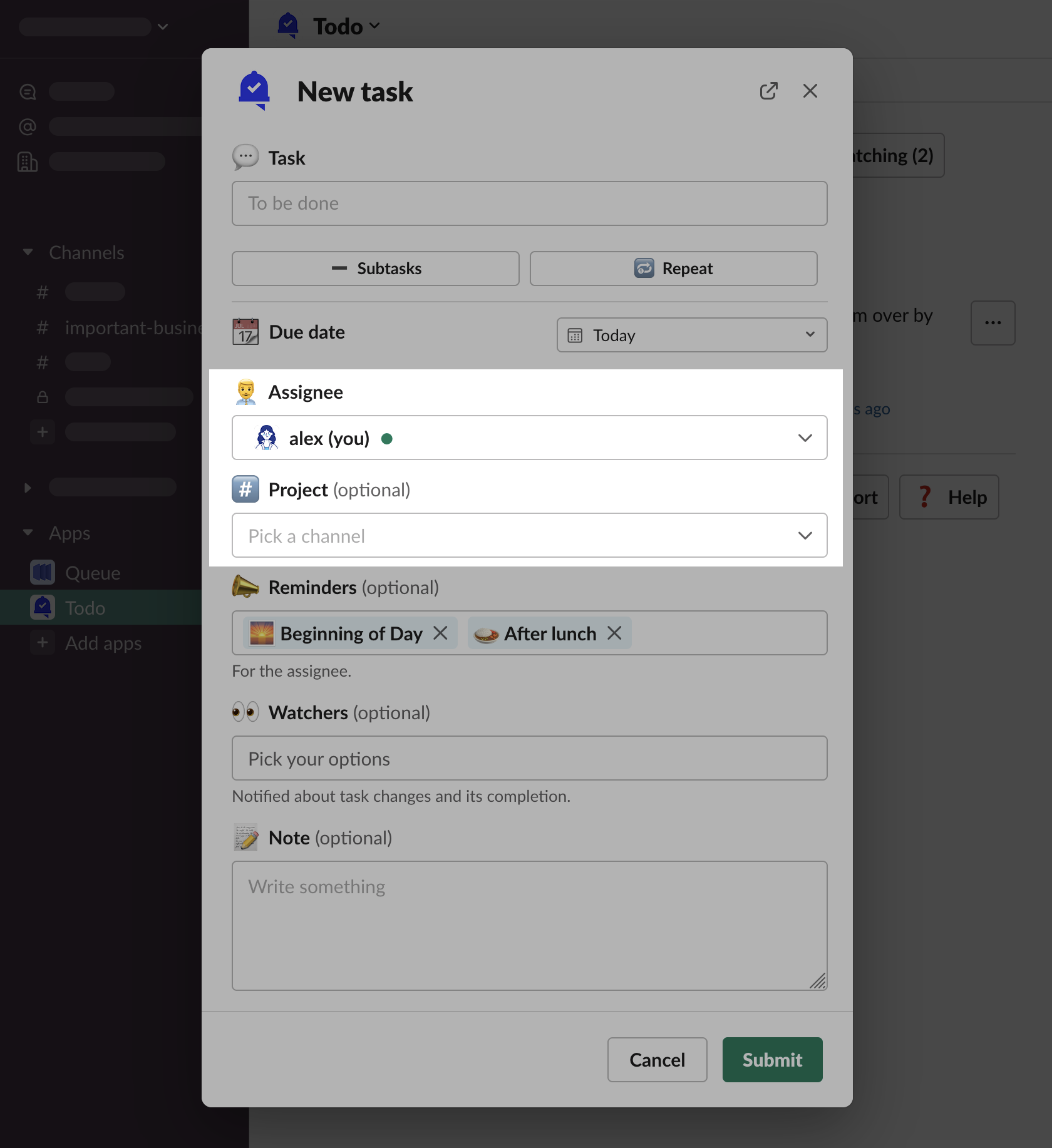Open the Due date Today dropdown

(691, 336)
